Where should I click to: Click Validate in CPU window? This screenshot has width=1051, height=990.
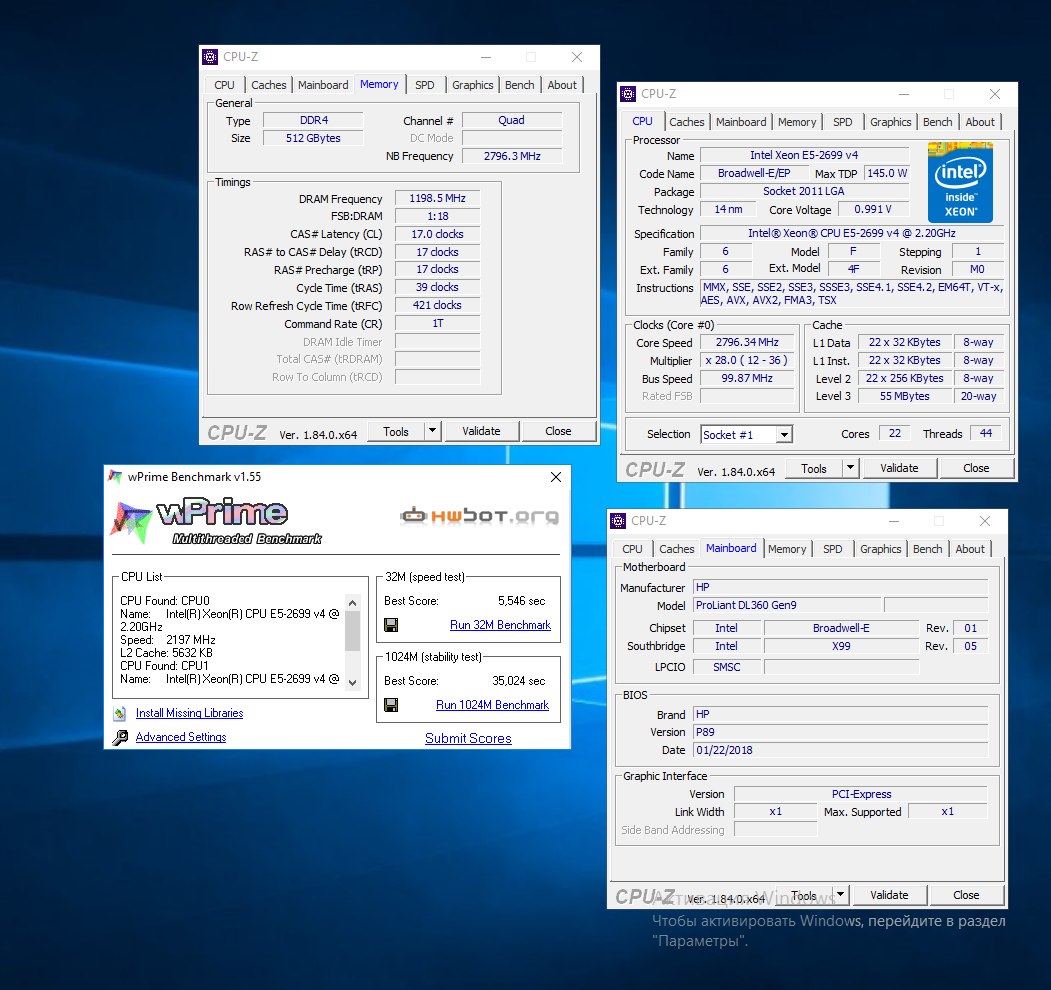tap(899, 468)
